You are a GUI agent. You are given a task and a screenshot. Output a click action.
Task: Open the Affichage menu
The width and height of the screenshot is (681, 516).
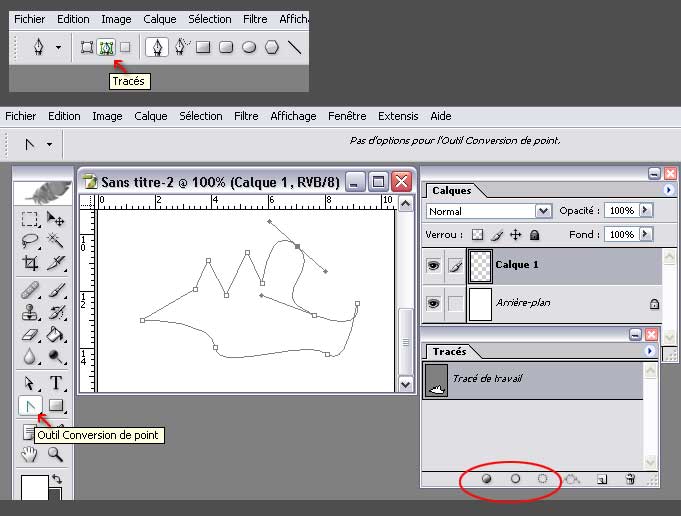tap(293, 116)
